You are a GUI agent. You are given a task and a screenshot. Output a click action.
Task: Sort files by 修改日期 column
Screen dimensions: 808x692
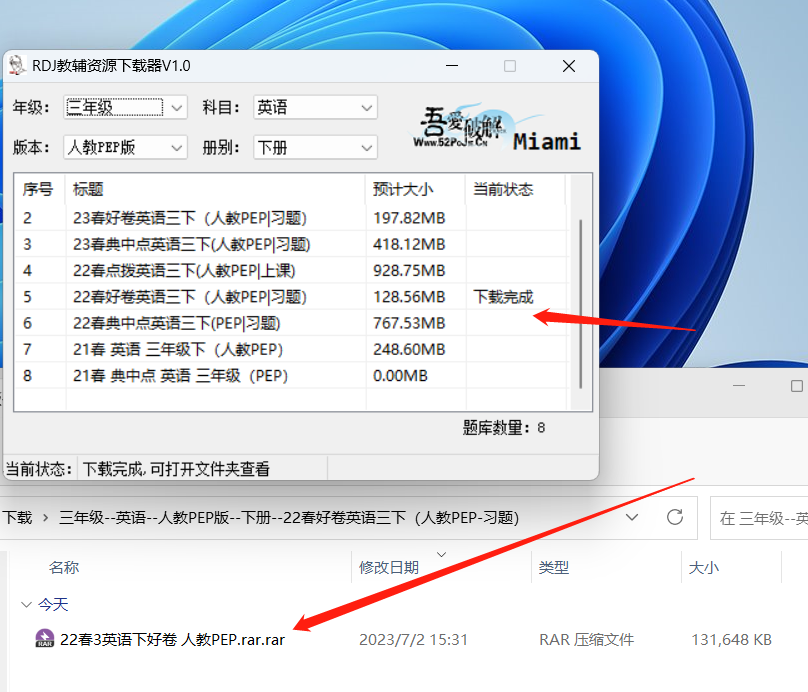pos(389,567)
